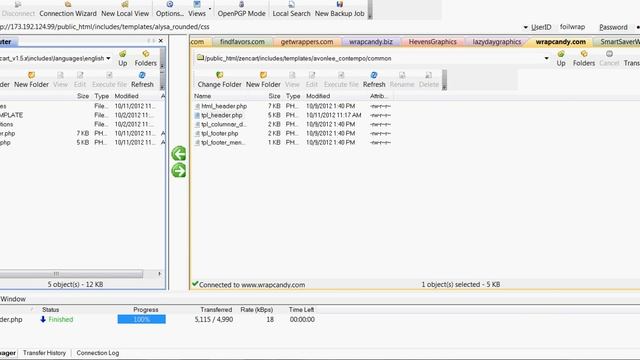Switch to the wrapcandy.biz tab
The image size is (640, 360).
[x=371, y=42]
